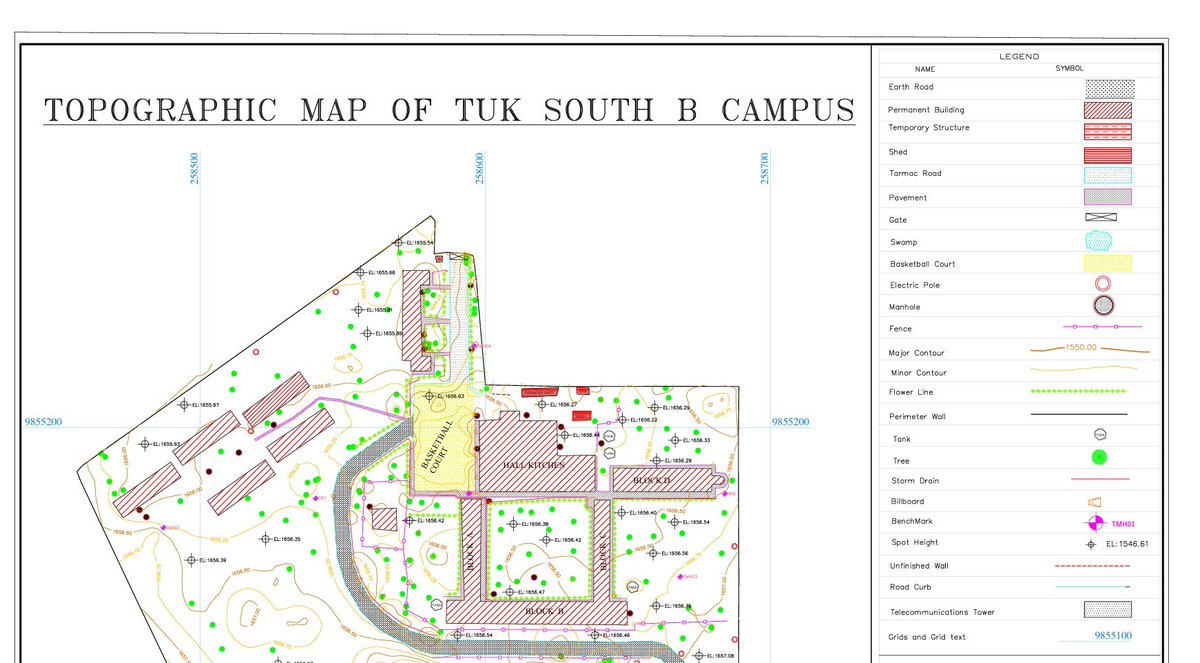The image size is (1200, 663).
Task: Click the SYMBOL column header in legend
Action: coord(1069,68)
